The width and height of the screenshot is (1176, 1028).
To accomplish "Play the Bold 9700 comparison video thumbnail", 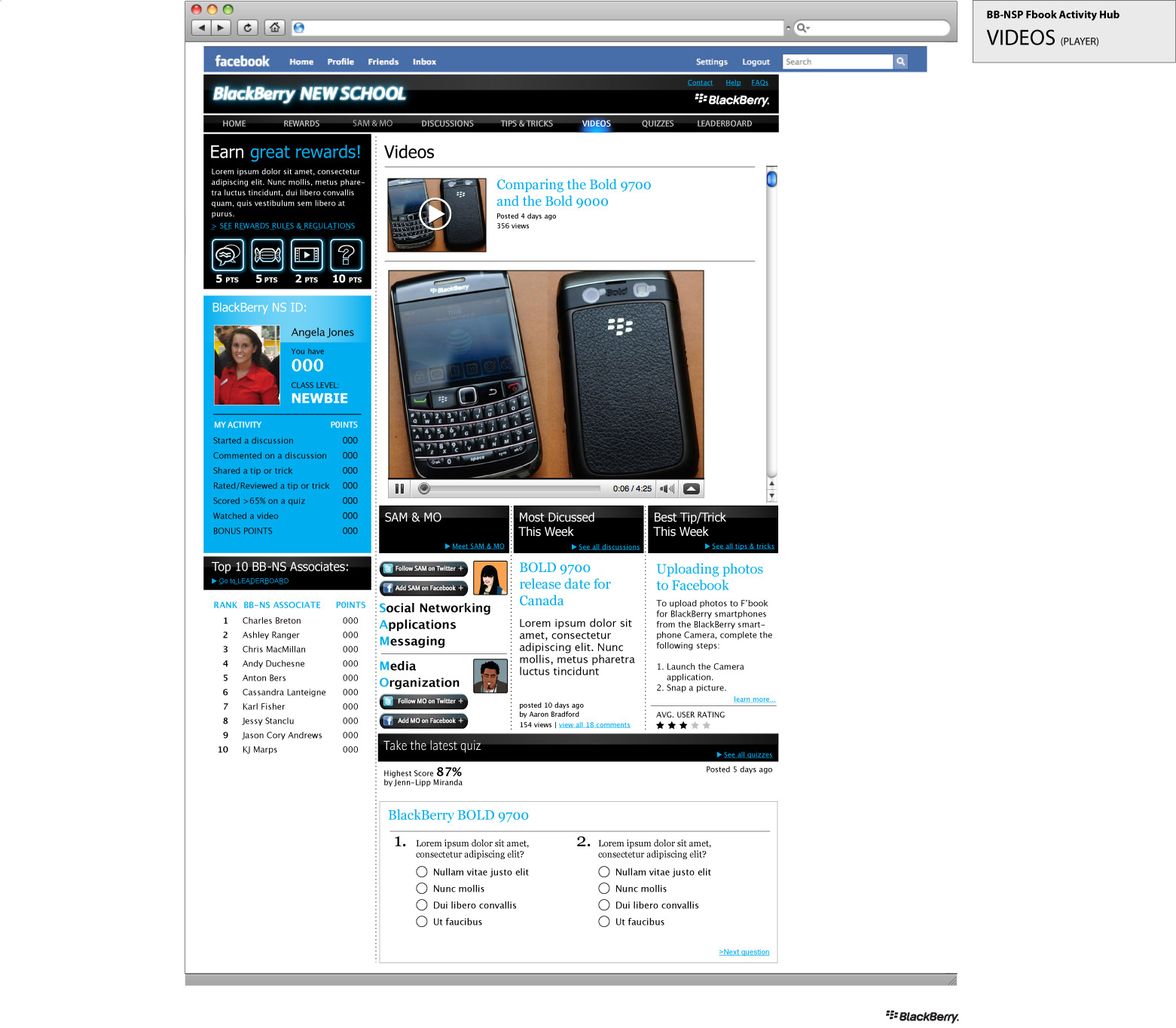I will tap(435, 214).
